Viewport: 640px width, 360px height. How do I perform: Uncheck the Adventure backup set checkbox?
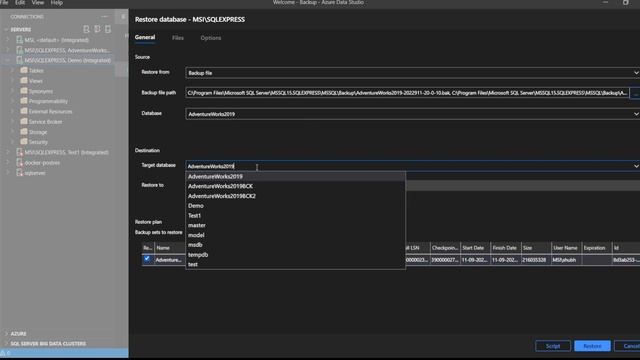click(x=147, y=259)
